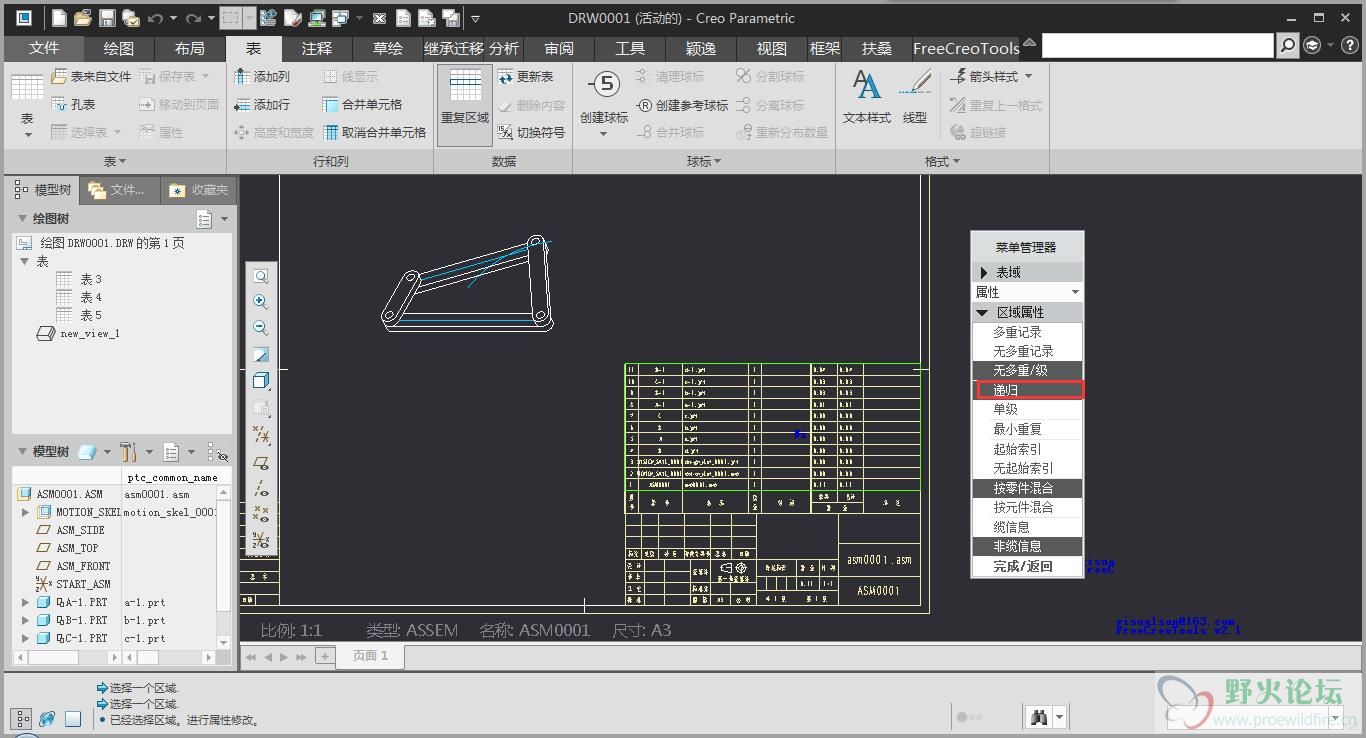This screenshot has width=1366, height=738.
Task: Click the Undo arrow icon
Action: pos(155,18)
